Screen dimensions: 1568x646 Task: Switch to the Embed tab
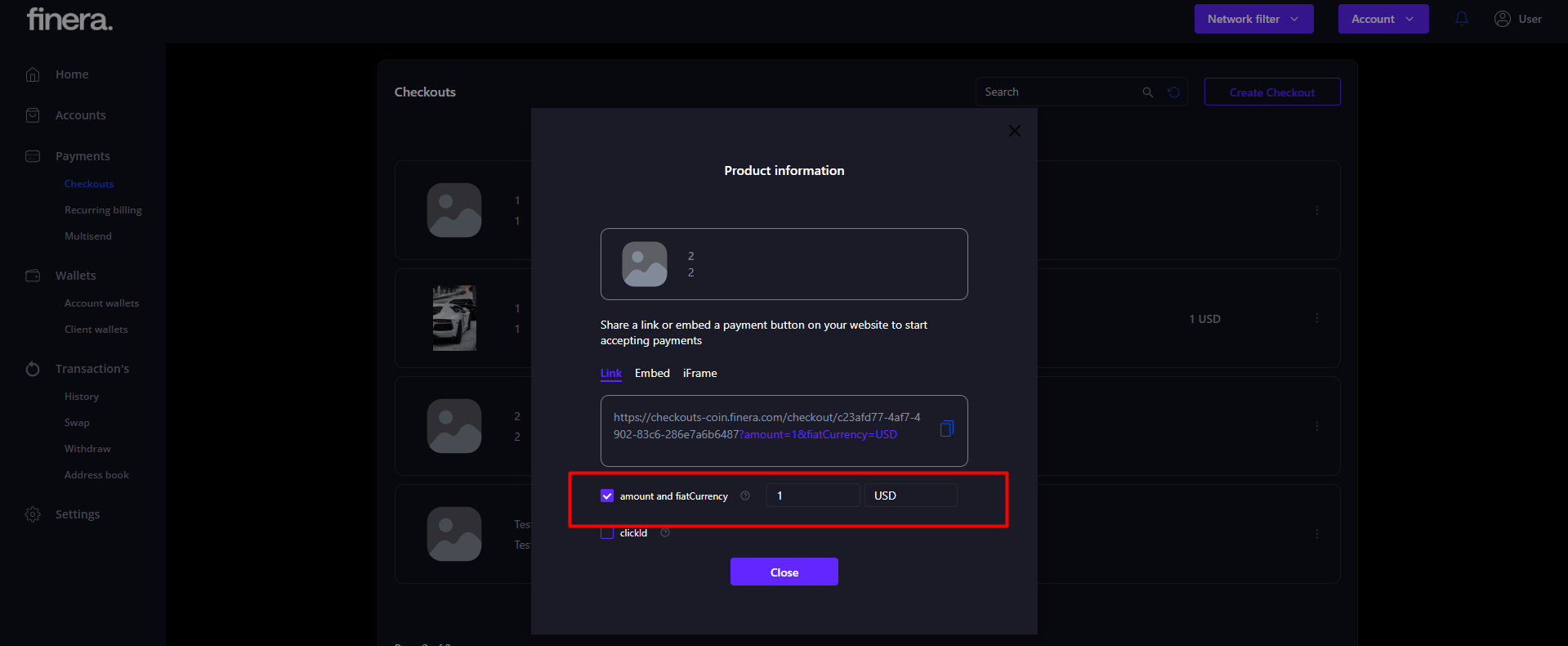652,373
